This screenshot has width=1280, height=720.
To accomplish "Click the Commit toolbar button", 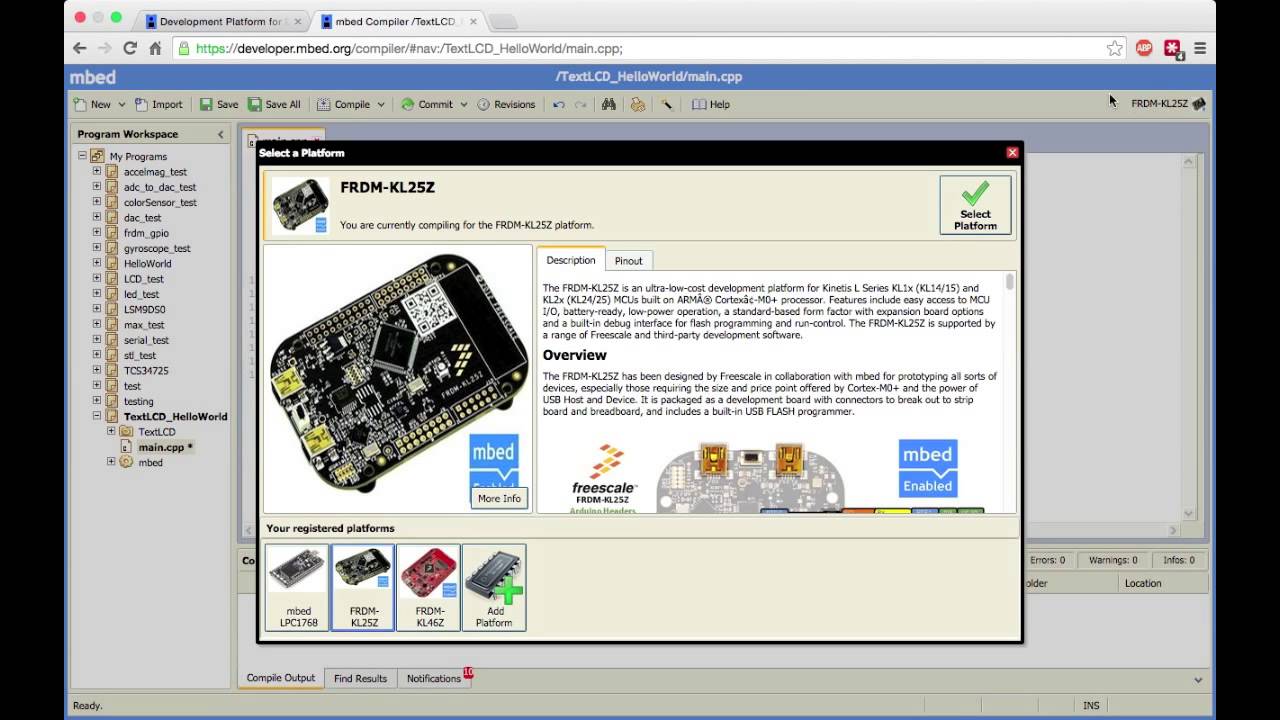I will (x=427, y=104).
